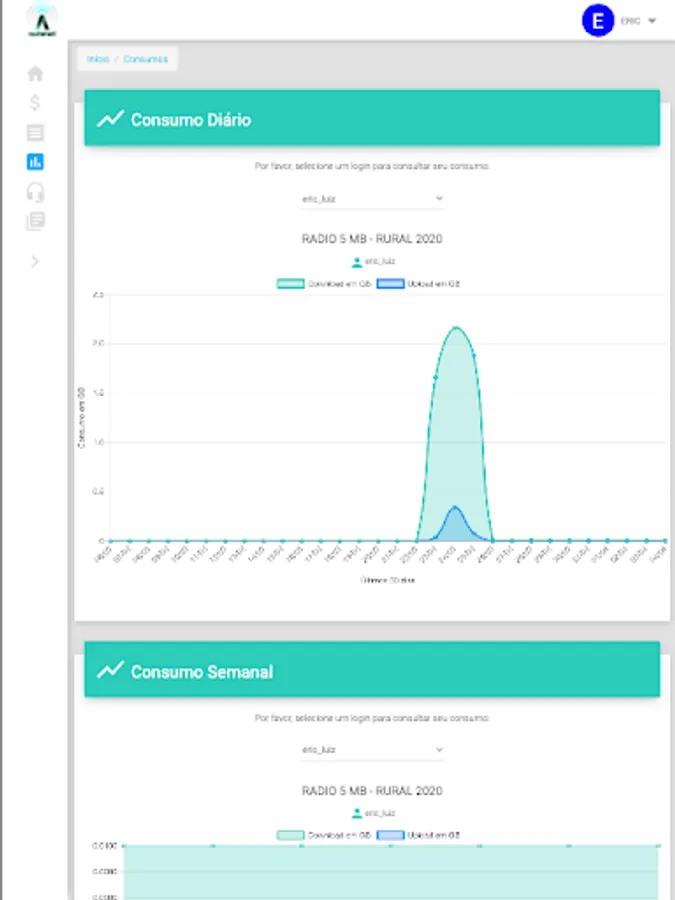Open the eric_luiz login dropdown under Consumo Diário
Screen dimensions: 675x900
coord(372,199)
